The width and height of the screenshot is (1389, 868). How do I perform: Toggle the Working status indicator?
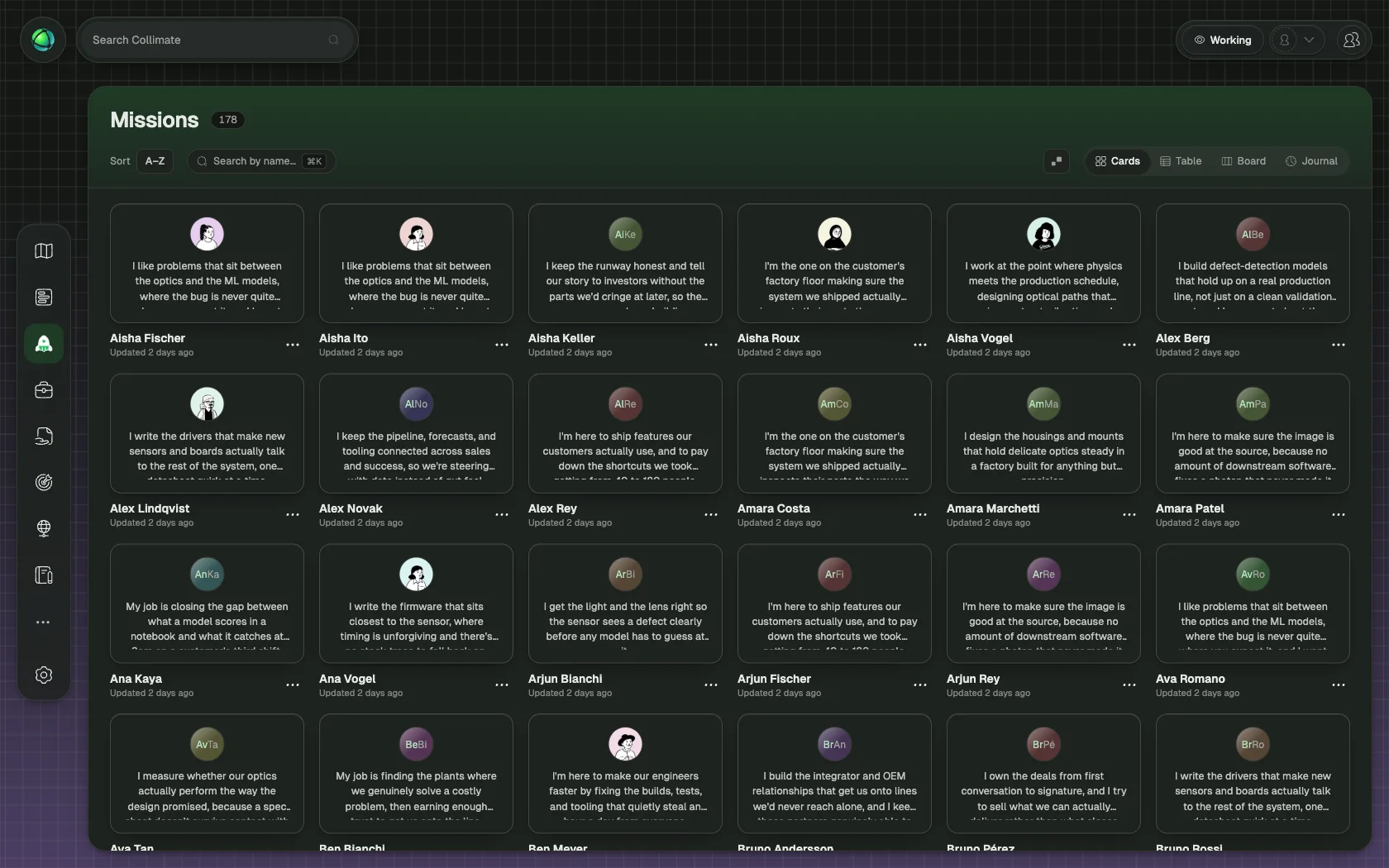click(x=1222, y=40)
